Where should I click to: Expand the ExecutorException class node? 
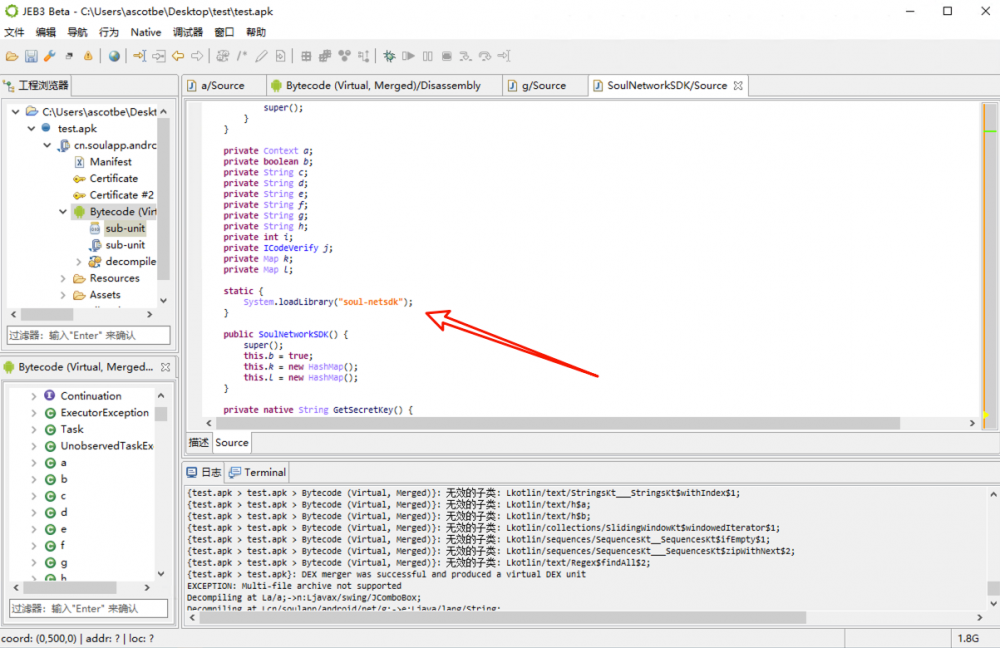coord(34,413)
